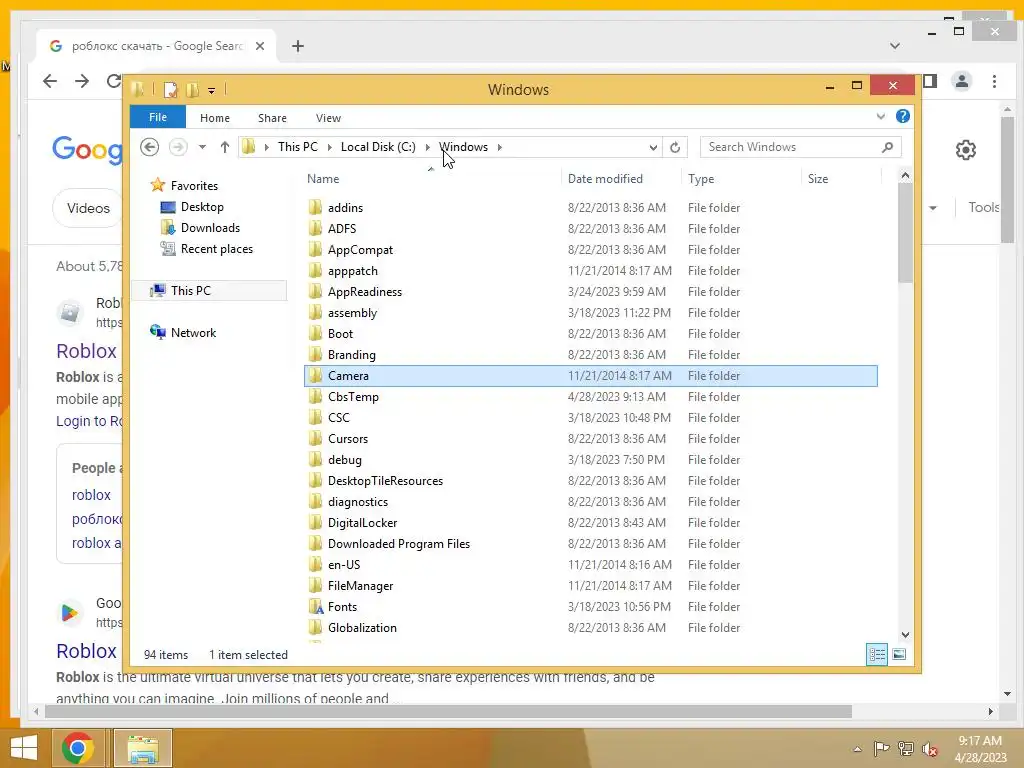Open address bar history dropdown
Viewport: 1024px width, 768px height.
[653, 148]
